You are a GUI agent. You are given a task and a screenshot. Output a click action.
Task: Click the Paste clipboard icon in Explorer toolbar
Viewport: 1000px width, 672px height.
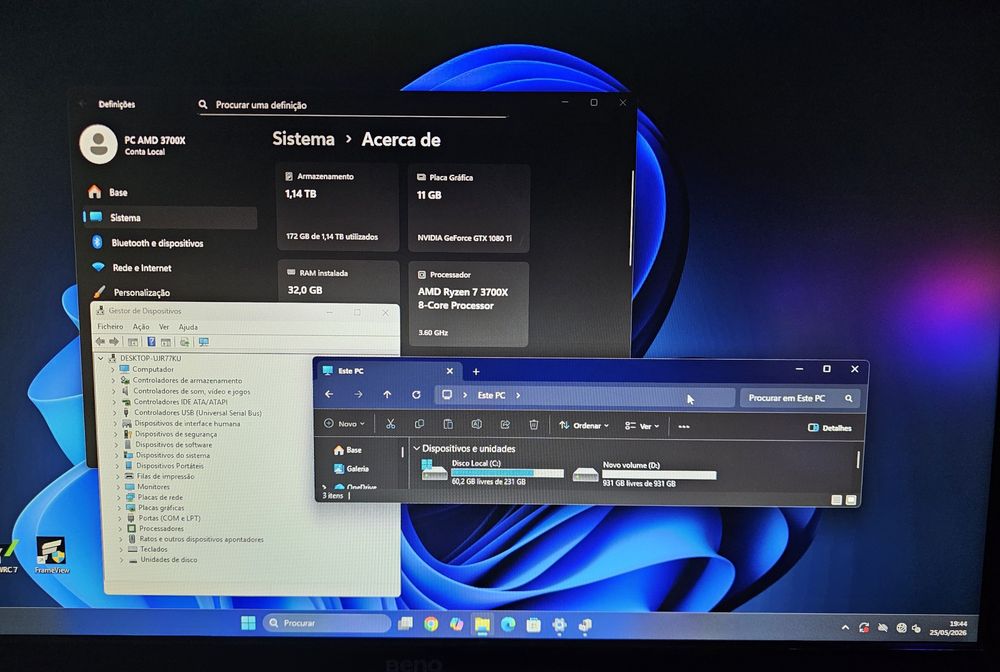448,424
